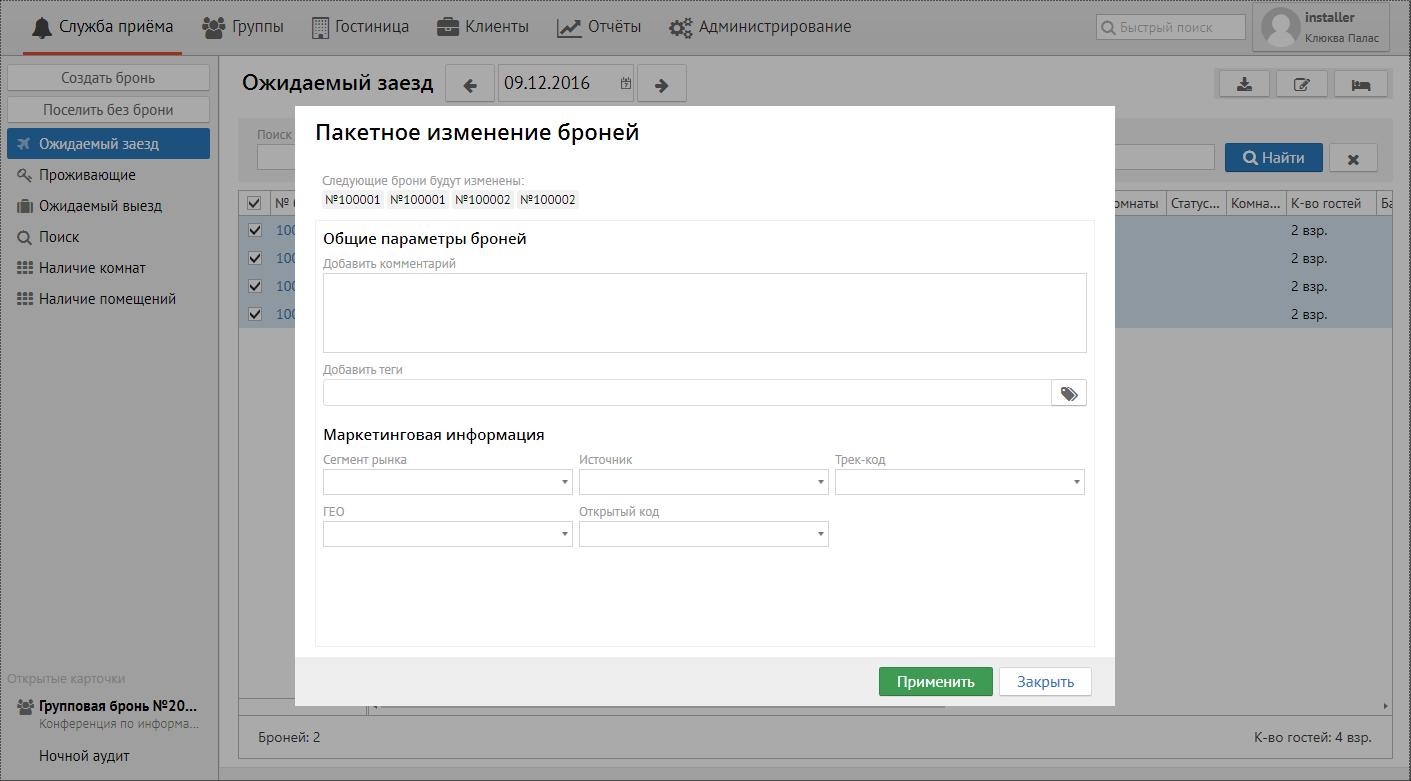Click the Добавить комментарий text area

(x=704, y=312)
